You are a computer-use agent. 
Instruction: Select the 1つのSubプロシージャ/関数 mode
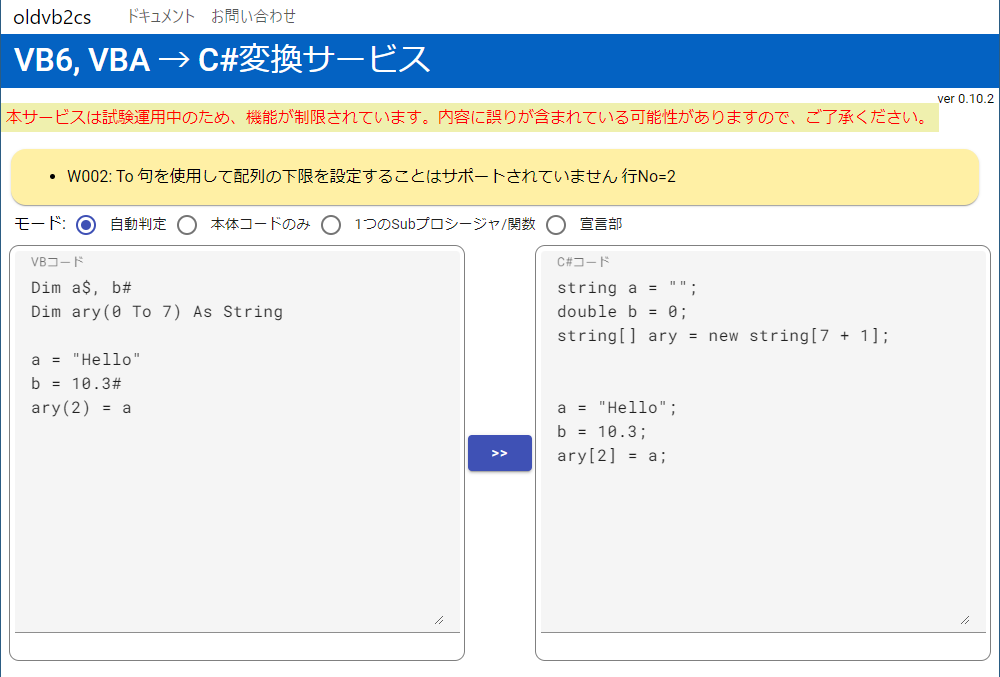(330, 224)
